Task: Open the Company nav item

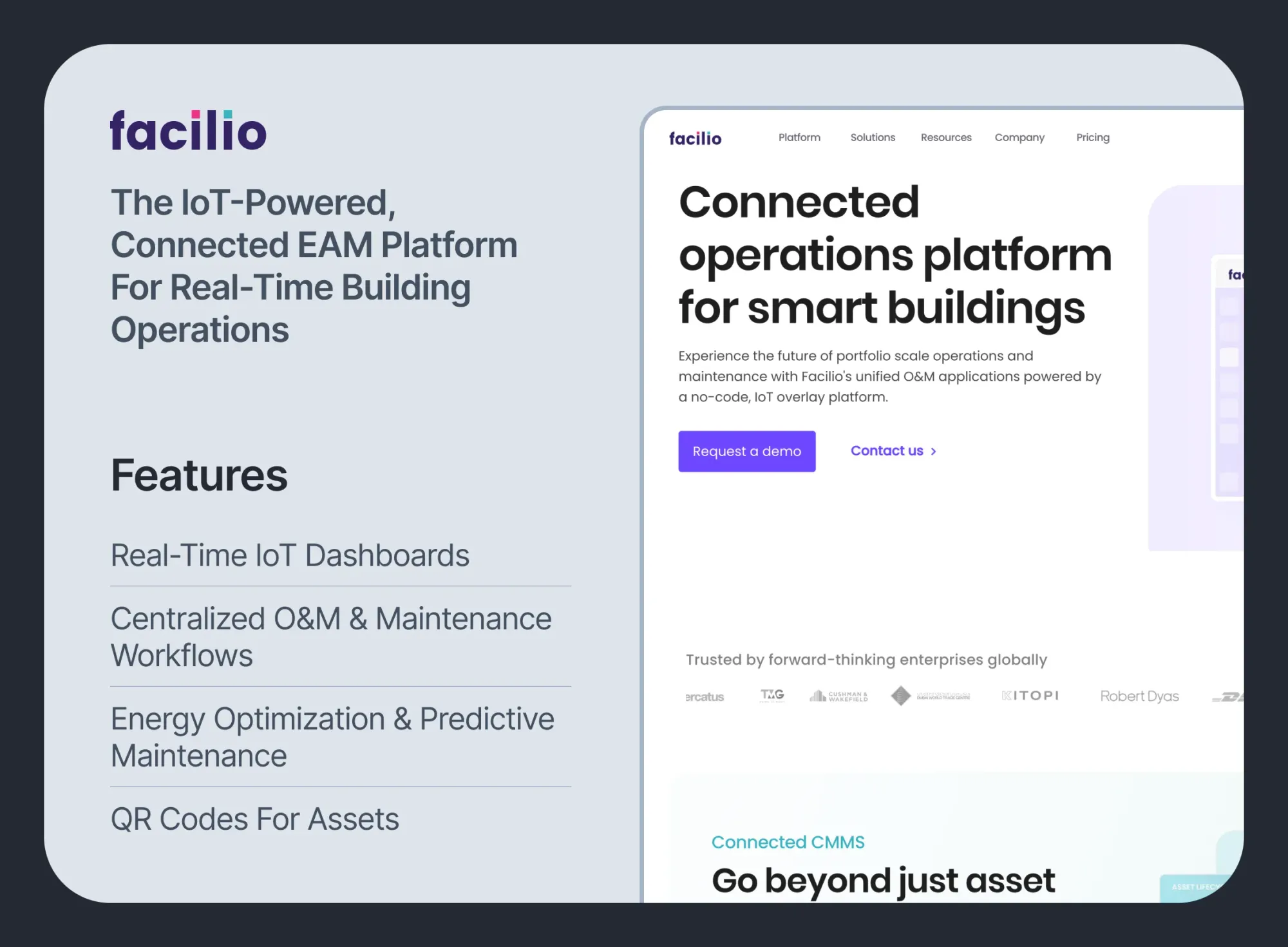Action: point(1019,138)
